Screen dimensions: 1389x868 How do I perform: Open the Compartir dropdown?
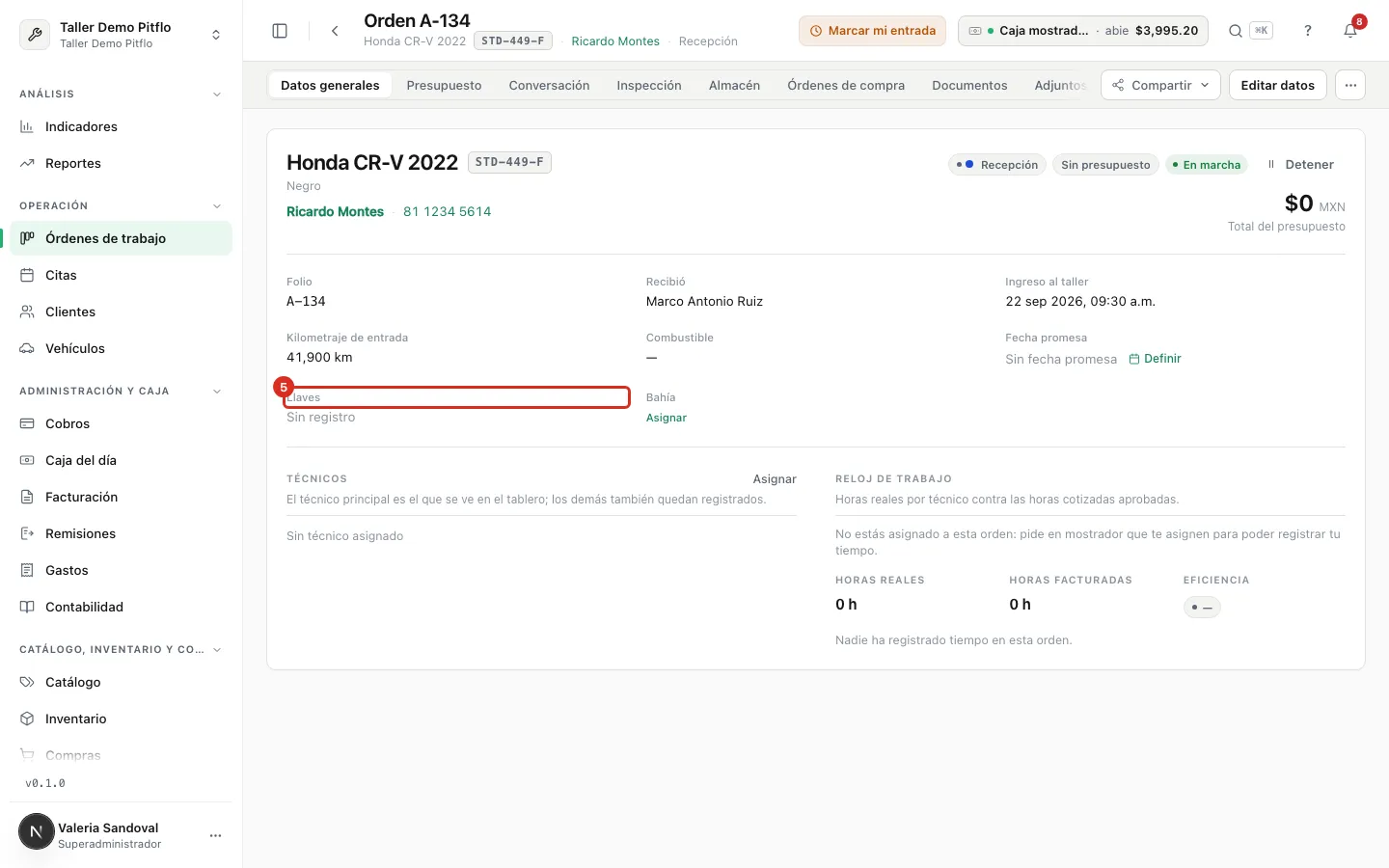click(1160, 85)
